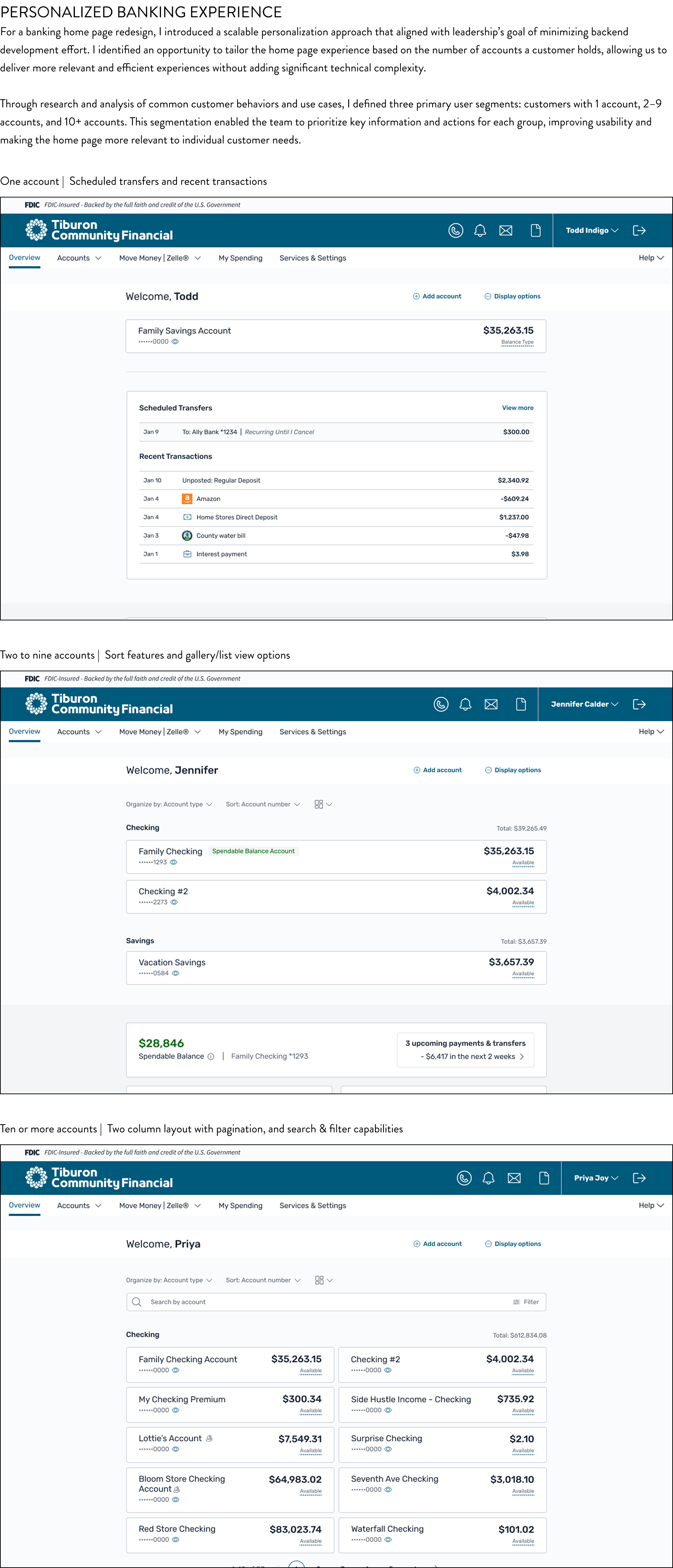The height and width of the screenshot is (1568, 673).
Task: Toggle the eye icon under Seventh Ave Checking
Action: 388,1490
